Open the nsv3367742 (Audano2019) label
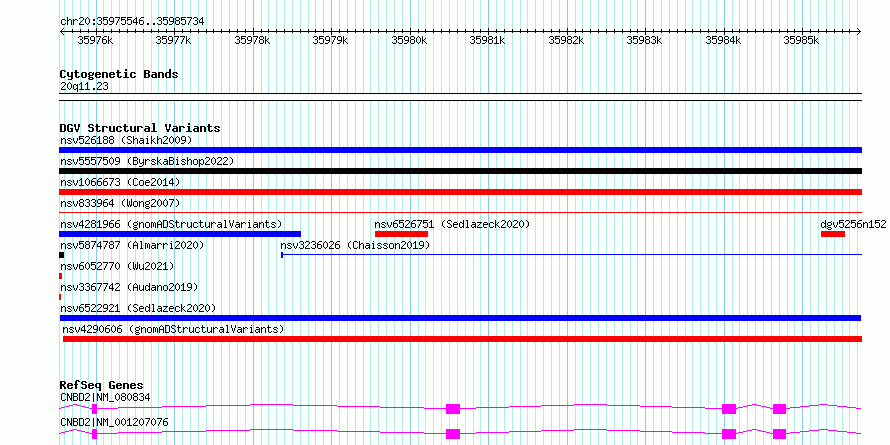Image resolution: width=890 pixels, height=445 pixels. click(x=129, y=287)
